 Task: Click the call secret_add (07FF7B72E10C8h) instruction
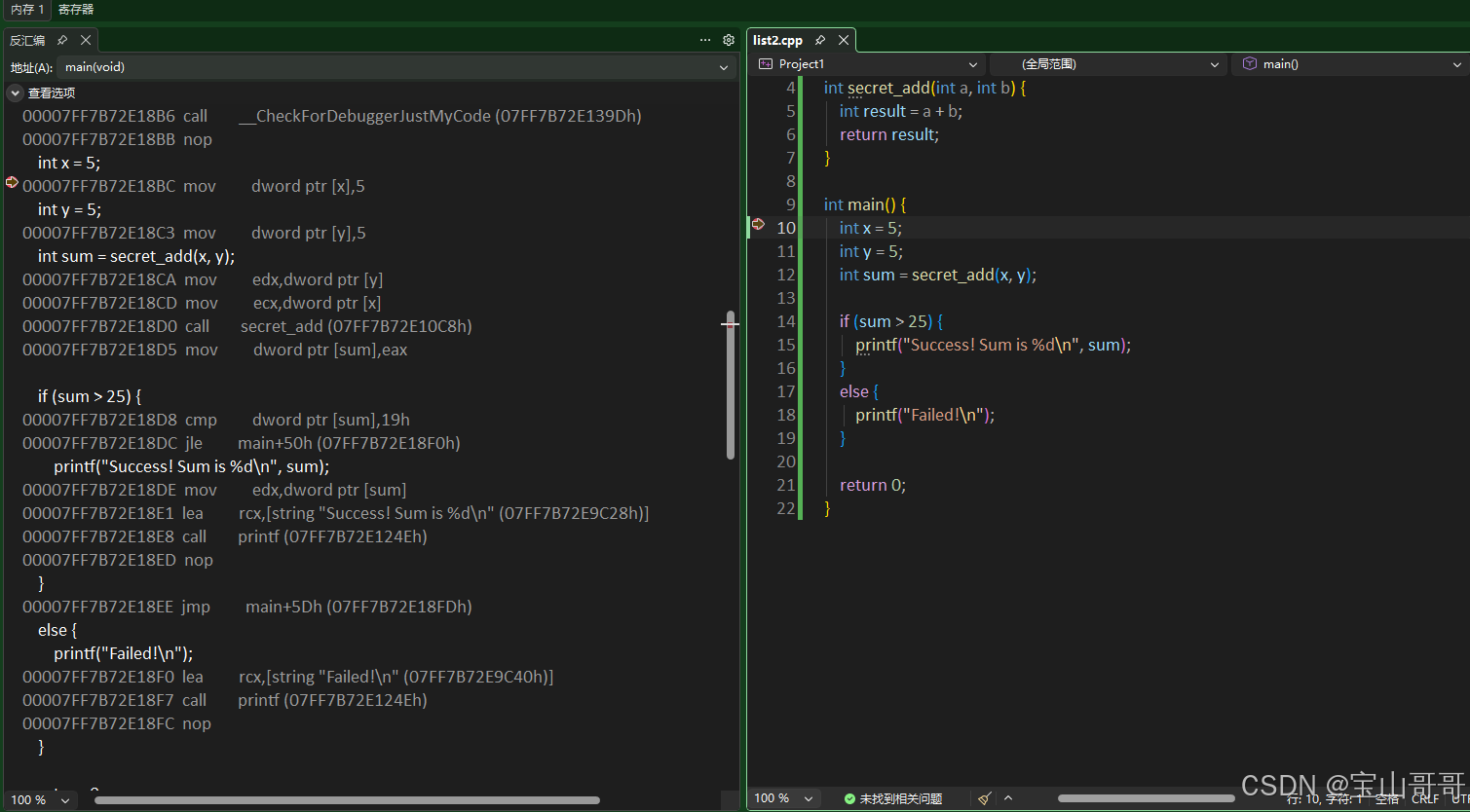(x=247, y=326)
